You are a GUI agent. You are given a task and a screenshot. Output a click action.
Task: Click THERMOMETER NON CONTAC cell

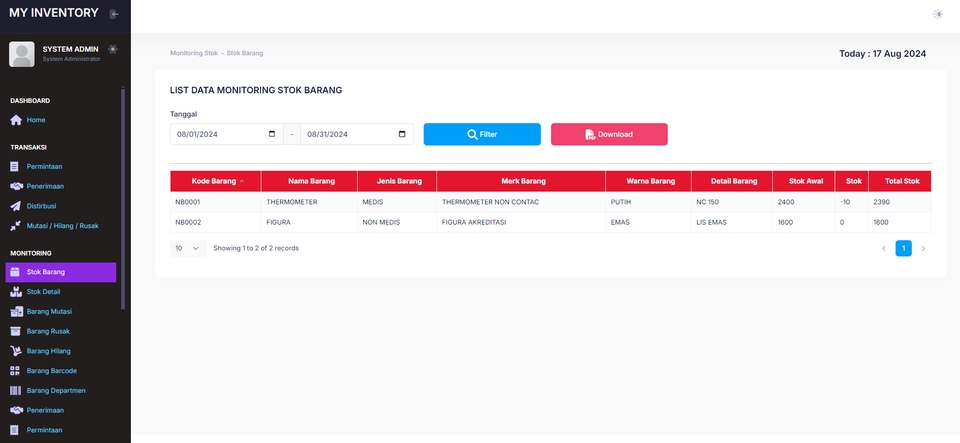click(x=521, y=202)
